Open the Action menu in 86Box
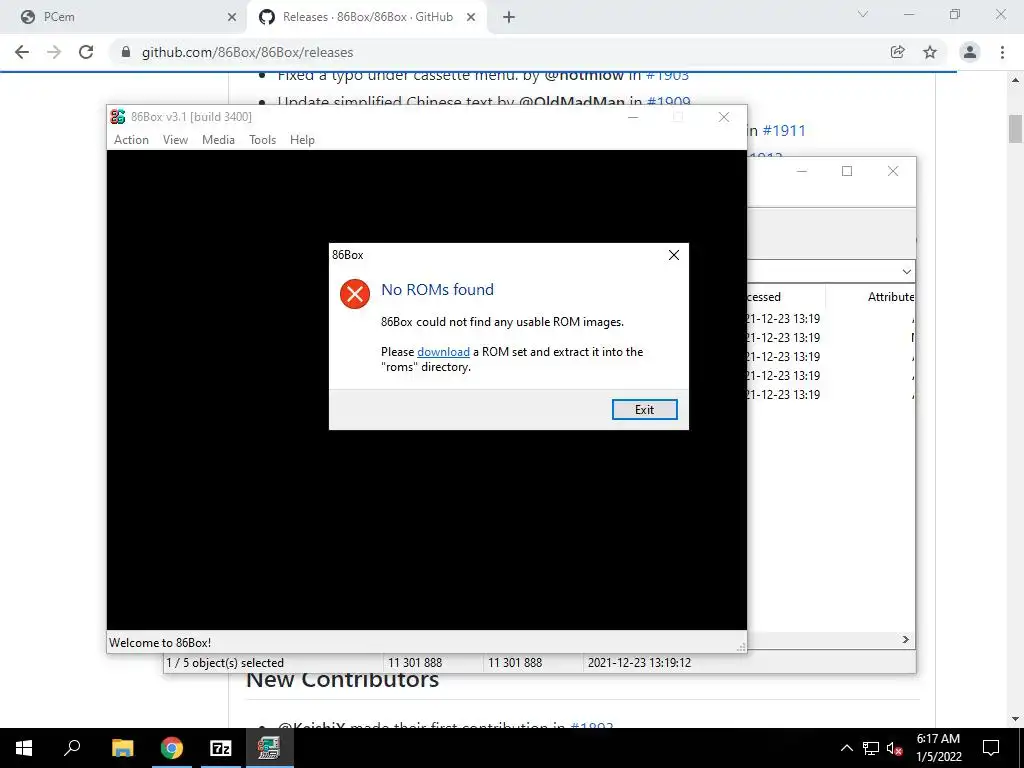 (131, 140)
